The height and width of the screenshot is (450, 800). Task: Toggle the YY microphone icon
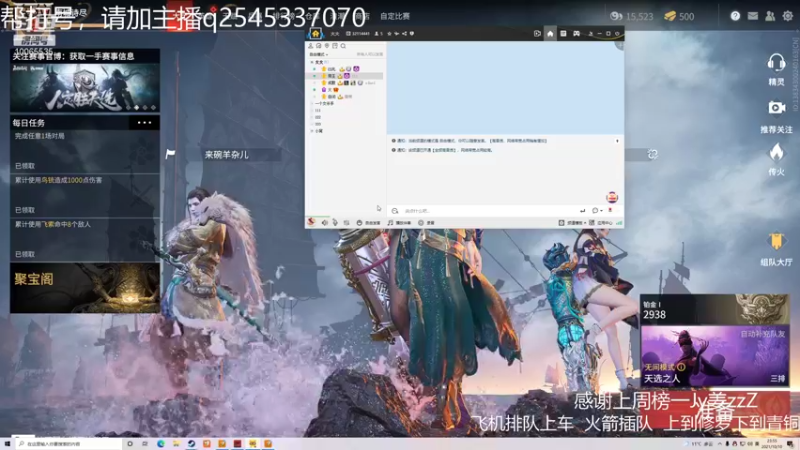point(335,223)
